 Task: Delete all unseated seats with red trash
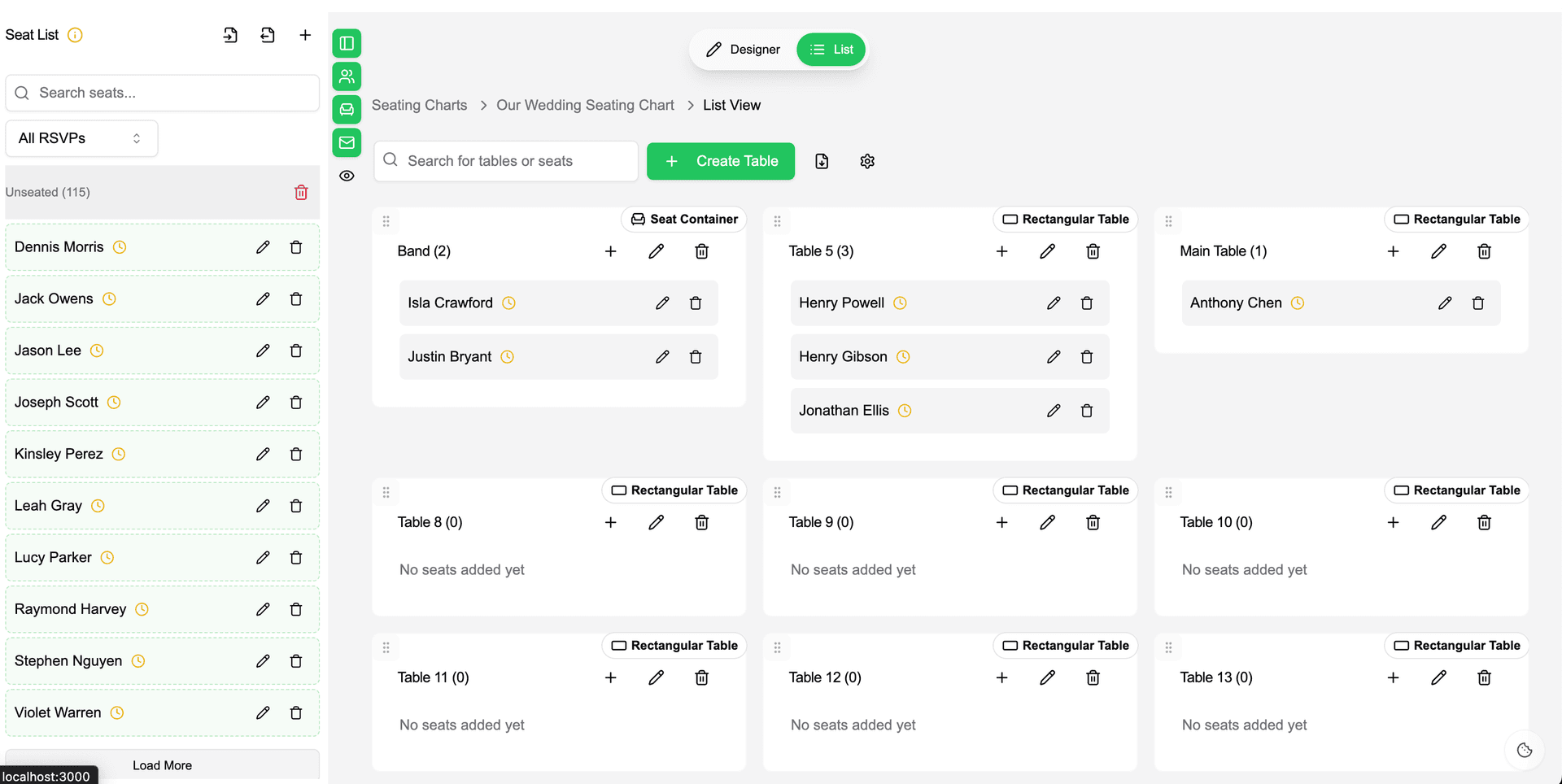pyautogui.click(x=301, y=192)
